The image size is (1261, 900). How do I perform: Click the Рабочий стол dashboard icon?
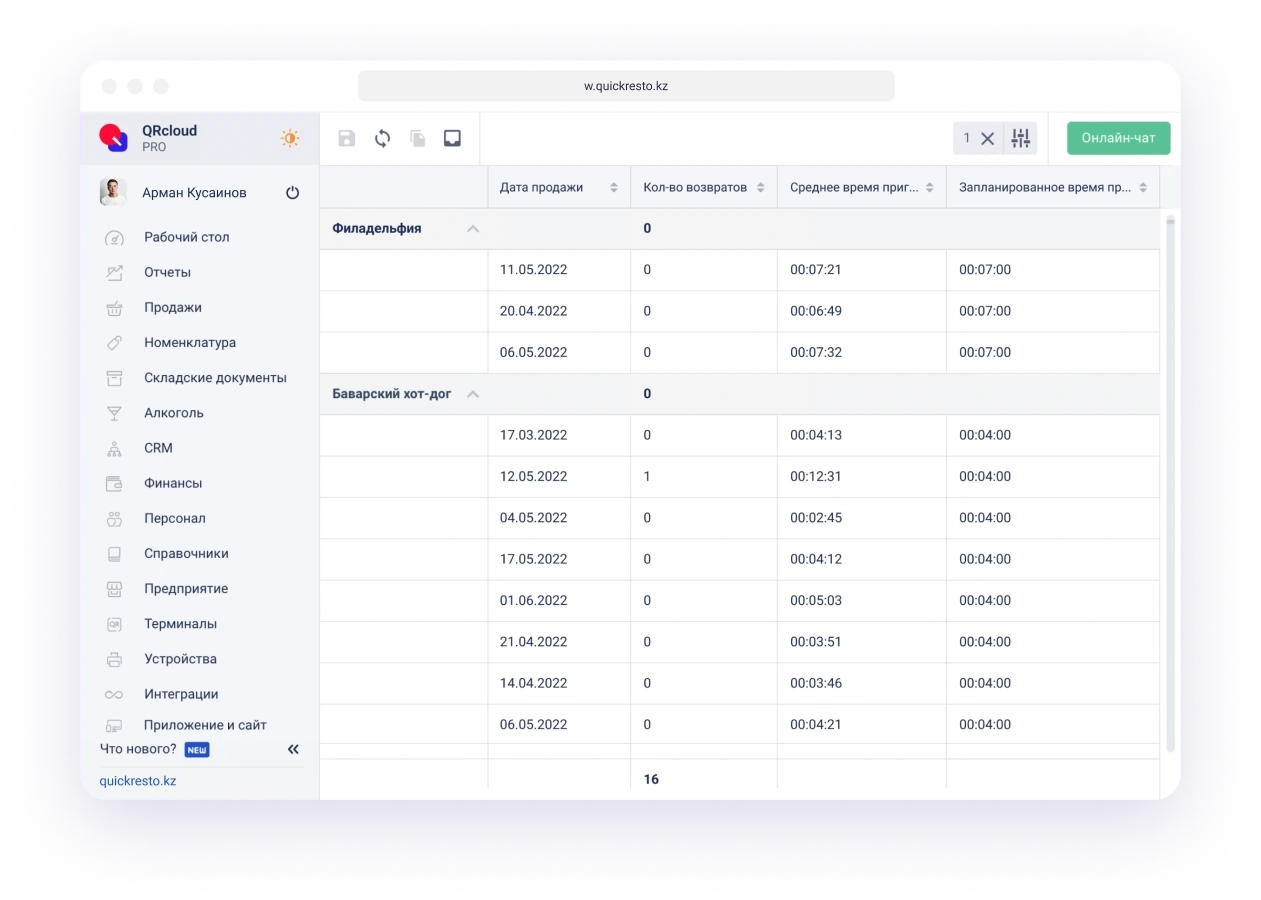(x=113, y=237)
